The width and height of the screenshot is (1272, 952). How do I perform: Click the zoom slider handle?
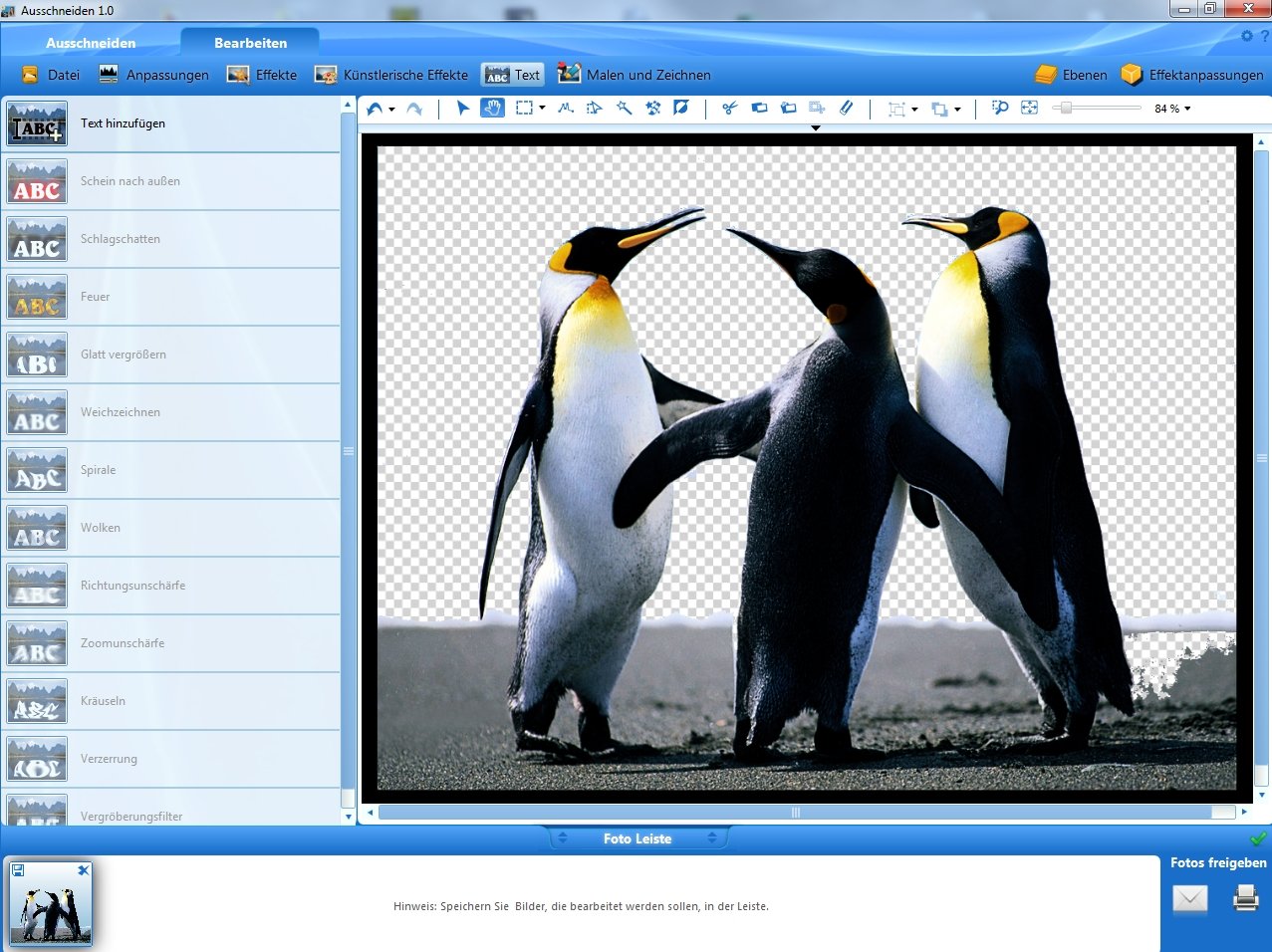coord(1066,108)
